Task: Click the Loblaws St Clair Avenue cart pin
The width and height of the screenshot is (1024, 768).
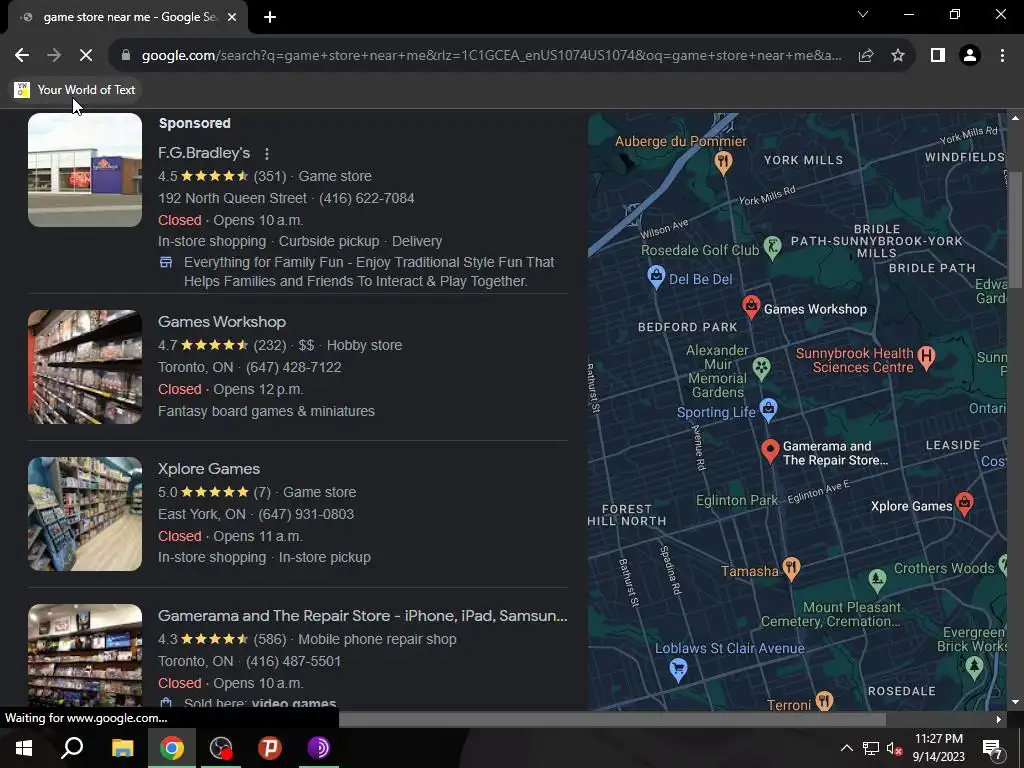Action: click(678, 669)
